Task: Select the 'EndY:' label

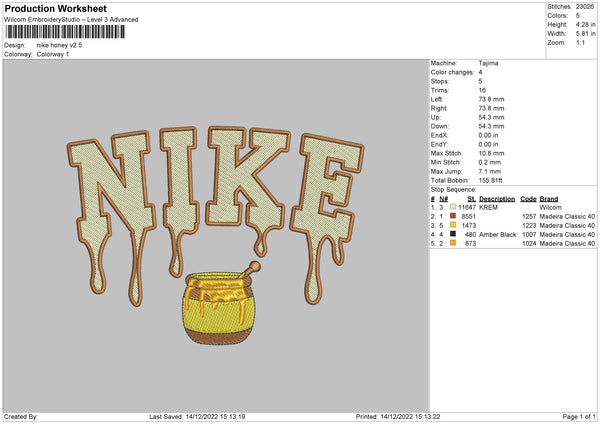Action: point(439,144)
